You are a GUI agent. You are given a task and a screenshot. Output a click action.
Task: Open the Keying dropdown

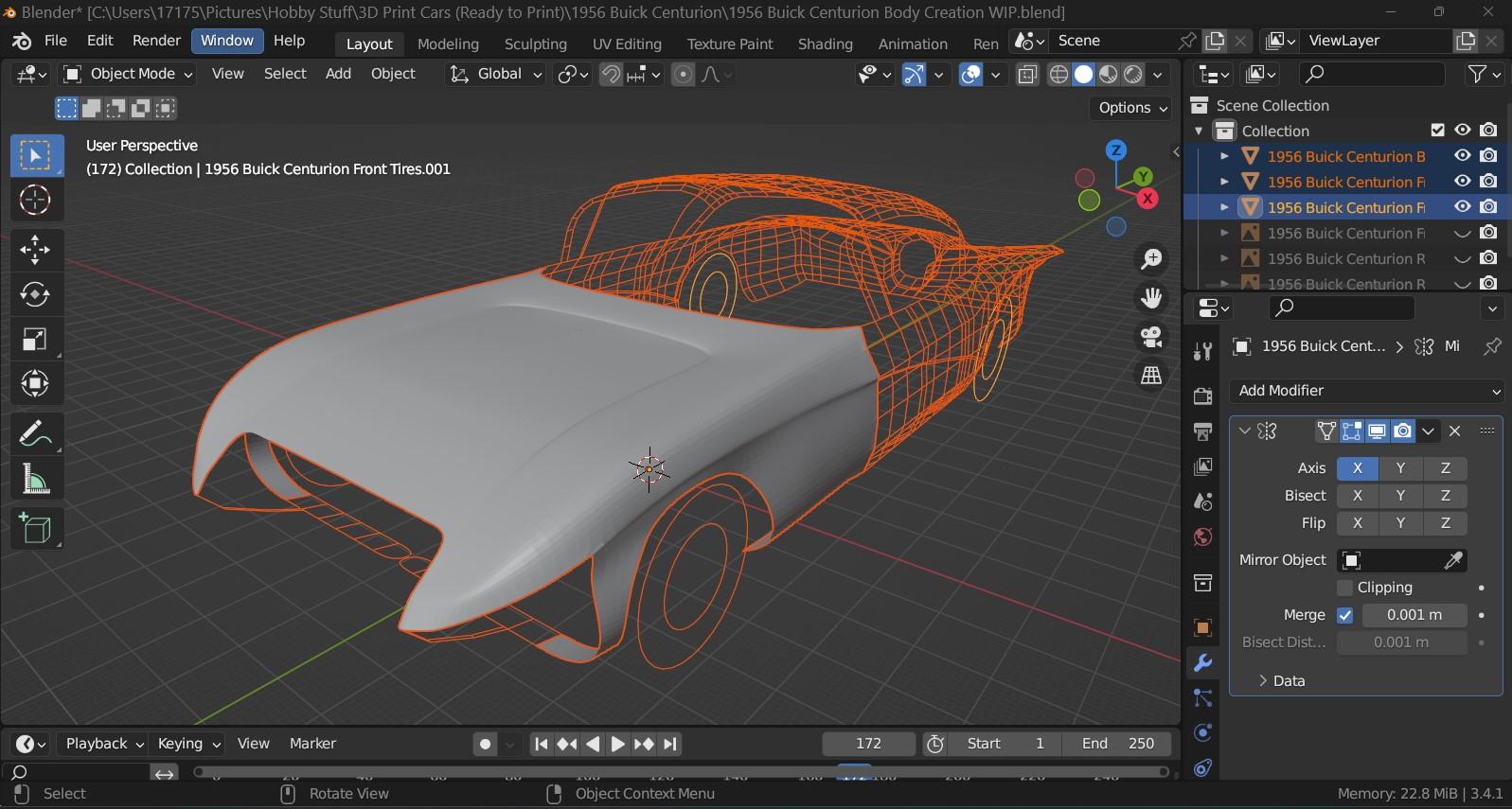tap(187, 744)
